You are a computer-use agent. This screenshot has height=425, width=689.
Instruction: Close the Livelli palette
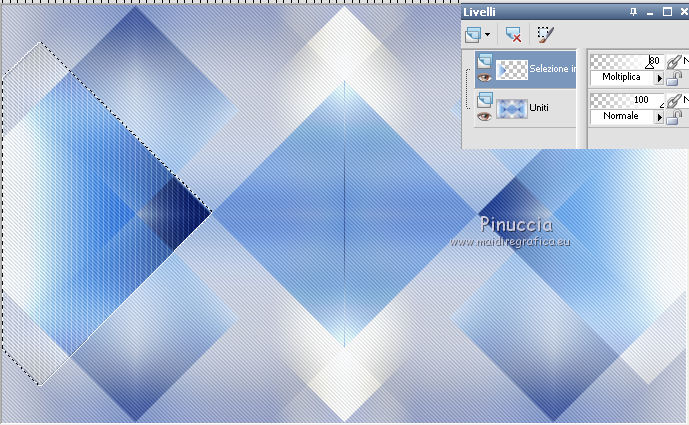click(684, 12)
